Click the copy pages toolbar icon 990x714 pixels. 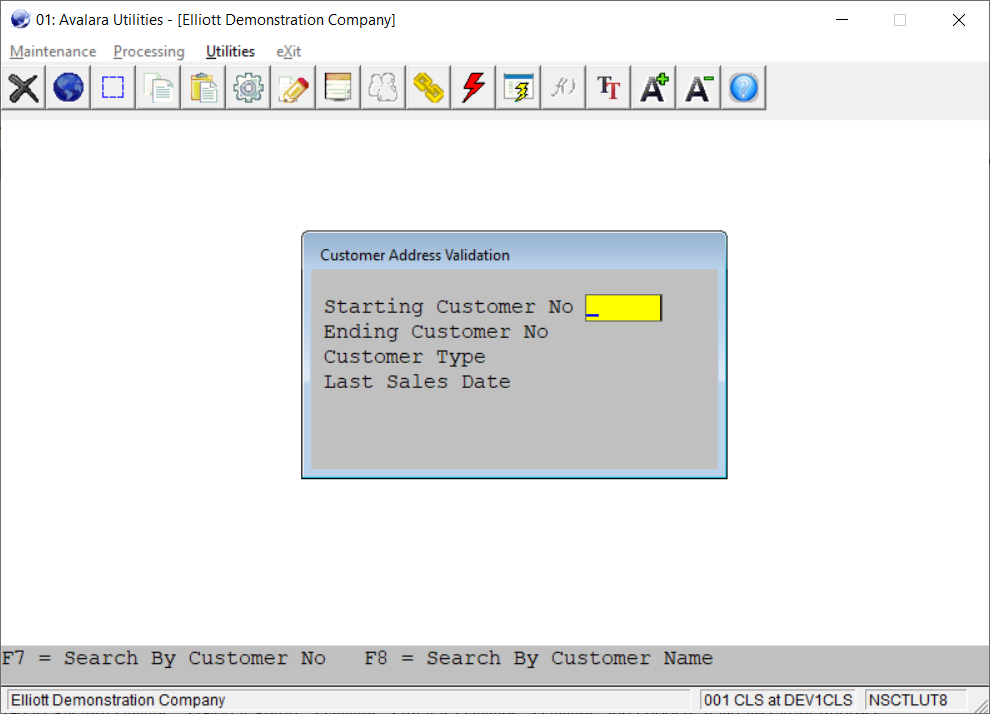tap(158, 88)
